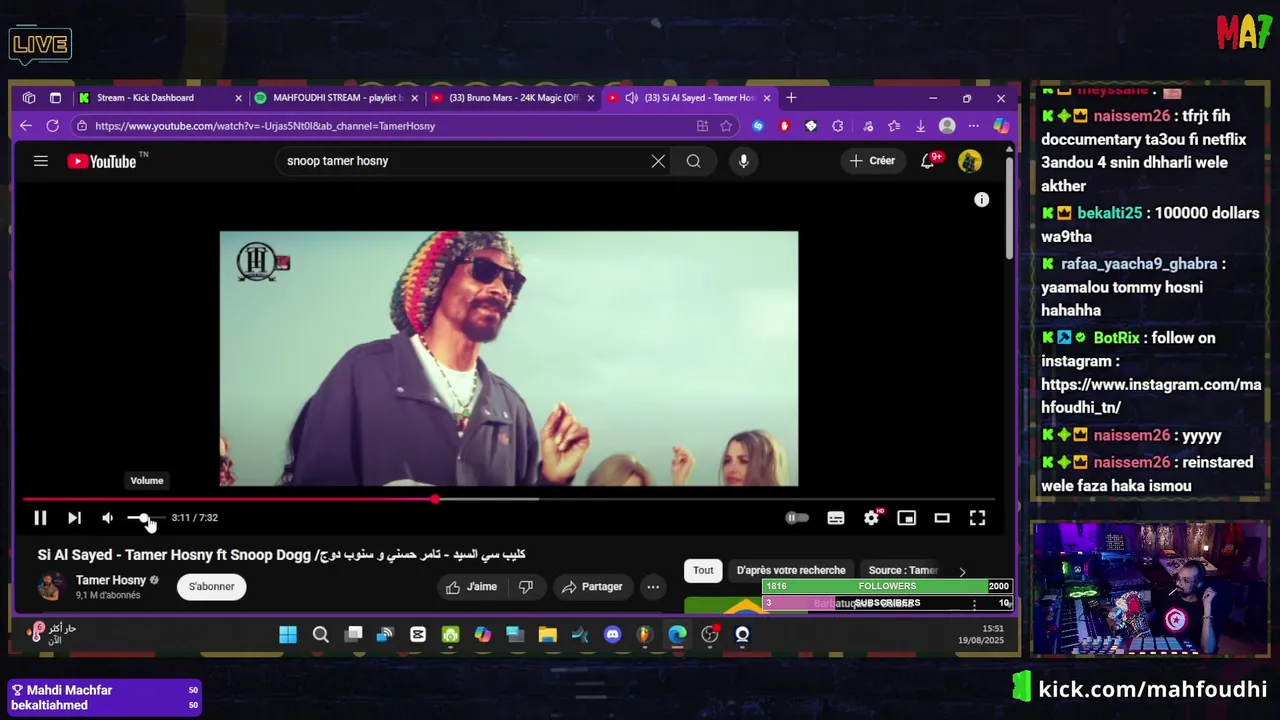Open the Tamer Hosny channel avatar
1280x720 pixels.
(x=51, y=587)
